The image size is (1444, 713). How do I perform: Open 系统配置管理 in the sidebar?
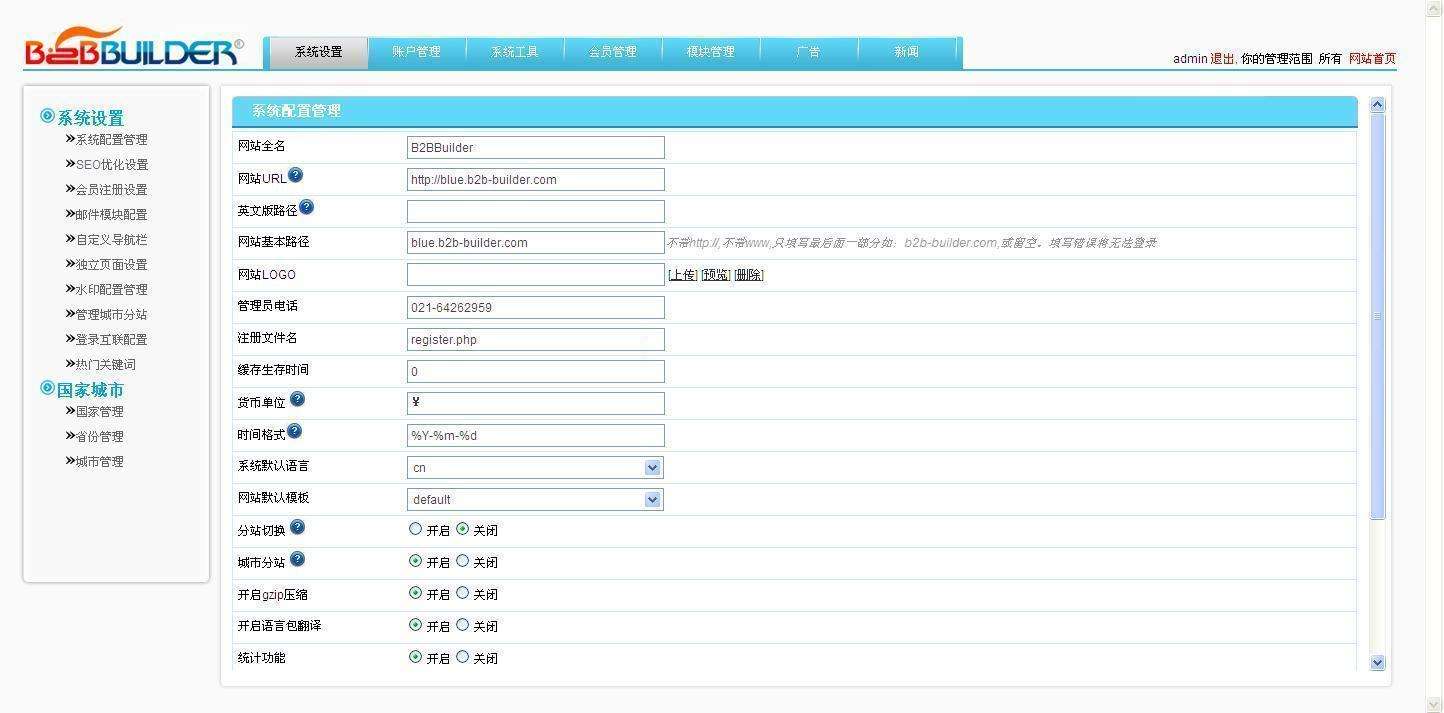click(111, 140)
